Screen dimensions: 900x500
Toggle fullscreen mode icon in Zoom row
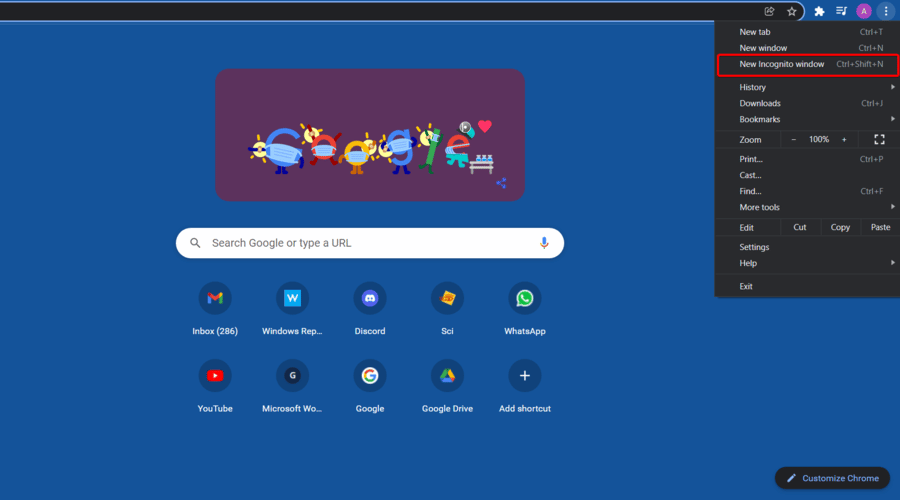(x=879, y=139)
